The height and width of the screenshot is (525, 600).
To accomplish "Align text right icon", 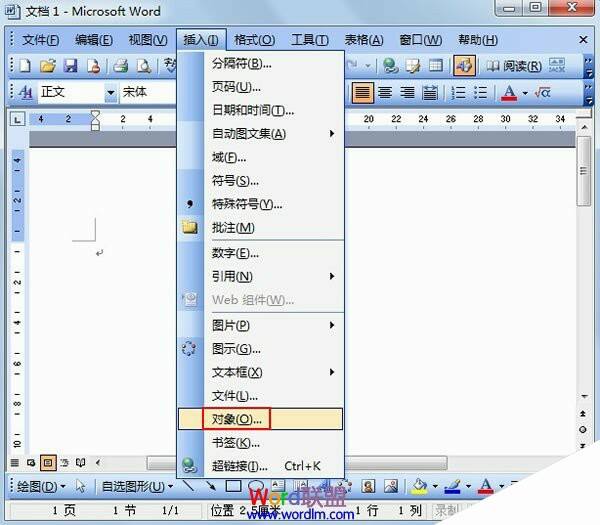I will [x=407, y=92].
